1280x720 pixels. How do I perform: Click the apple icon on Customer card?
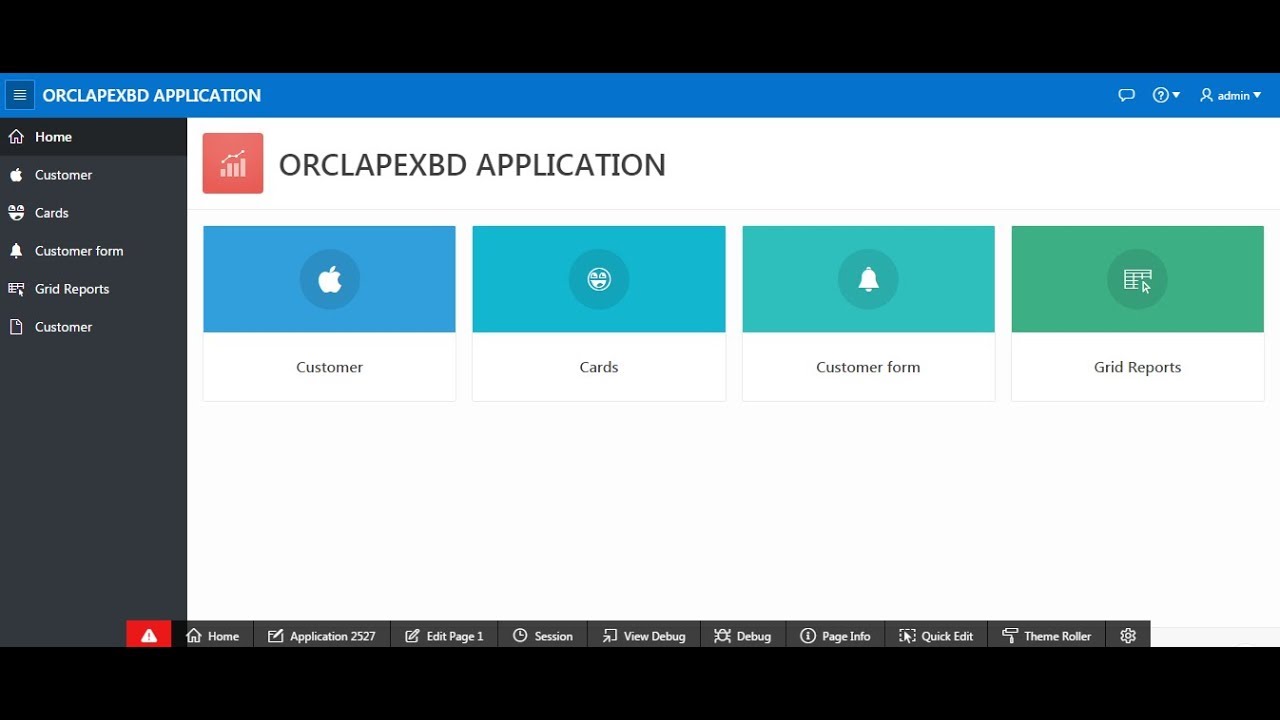tap(330, 280)
